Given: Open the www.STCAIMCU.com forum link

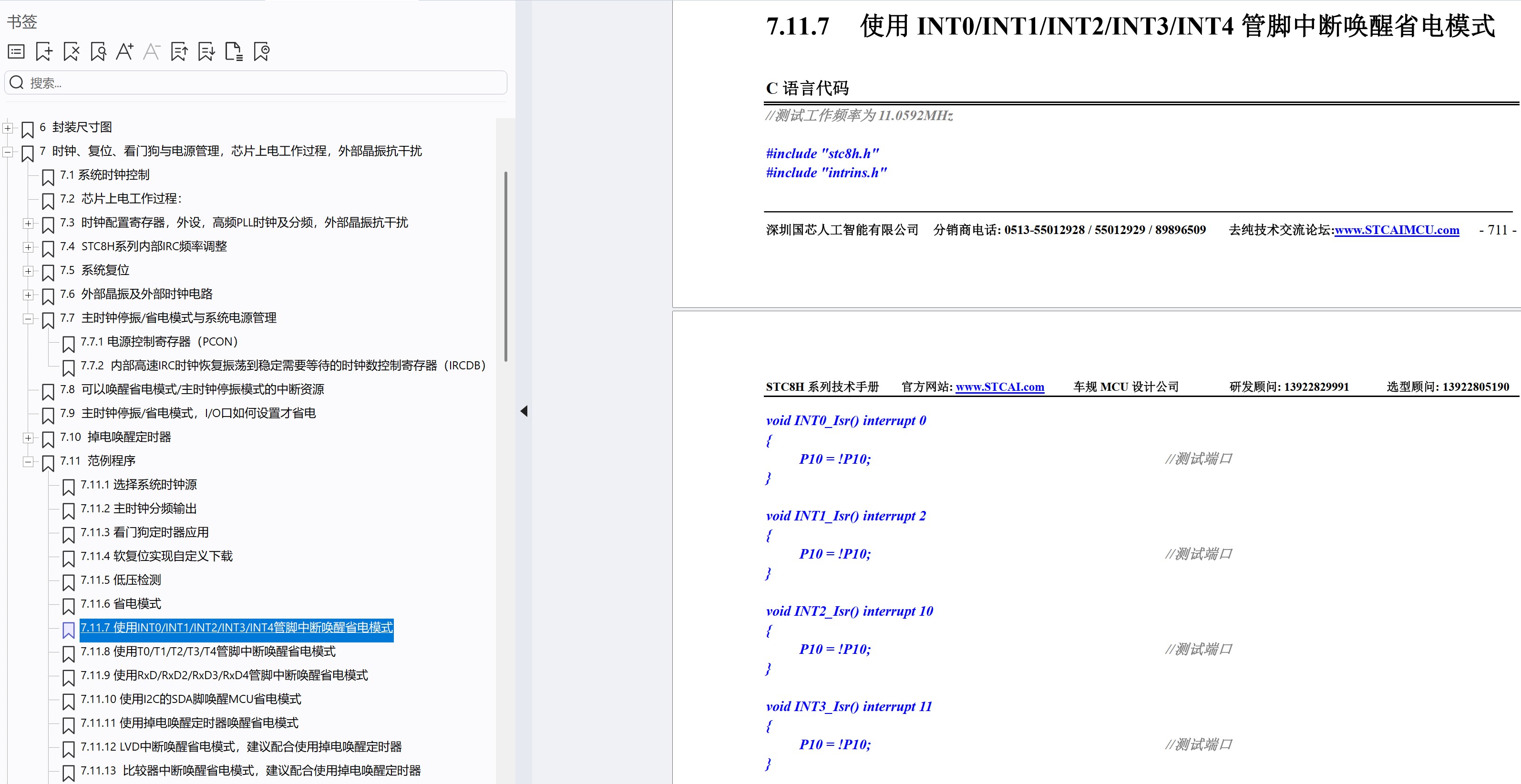Looking at the screenshot, I should coord(1397,230).
